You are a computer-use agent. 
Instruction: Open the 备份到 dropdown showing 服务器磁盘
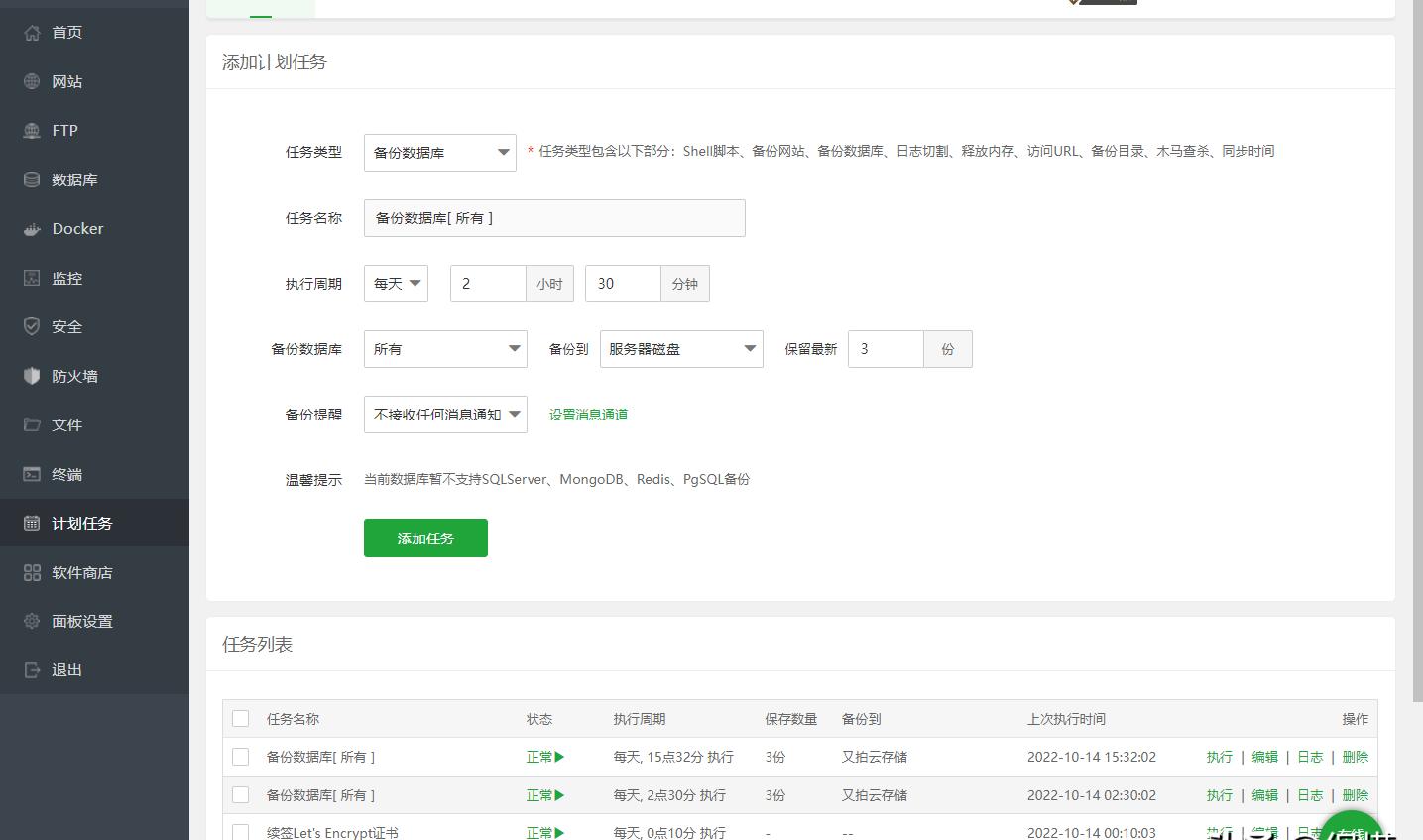(681, 349)
